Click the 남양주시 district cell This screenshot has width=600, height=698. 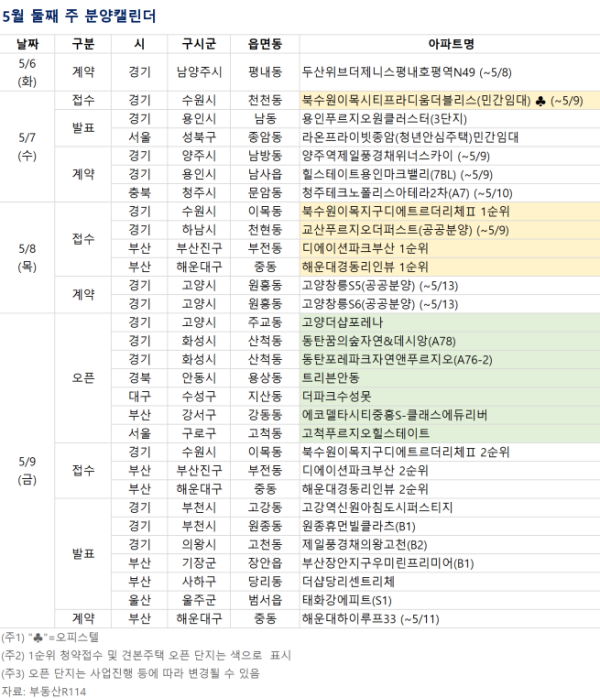coord(195,72)
